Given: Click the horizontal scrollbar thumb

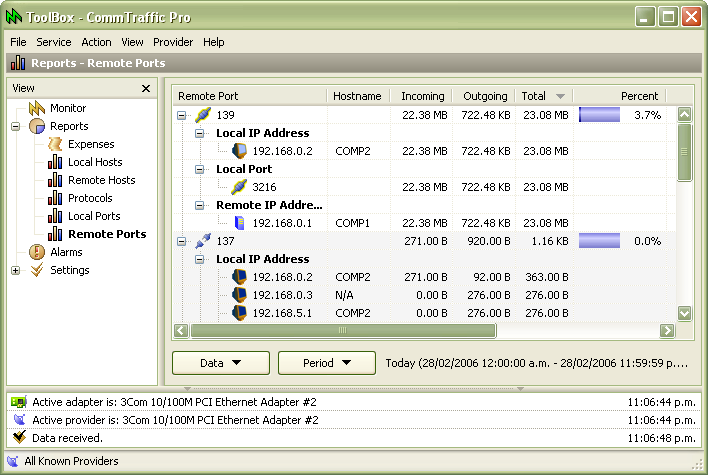Looking at the screenshot, I should tap(343, 331).
